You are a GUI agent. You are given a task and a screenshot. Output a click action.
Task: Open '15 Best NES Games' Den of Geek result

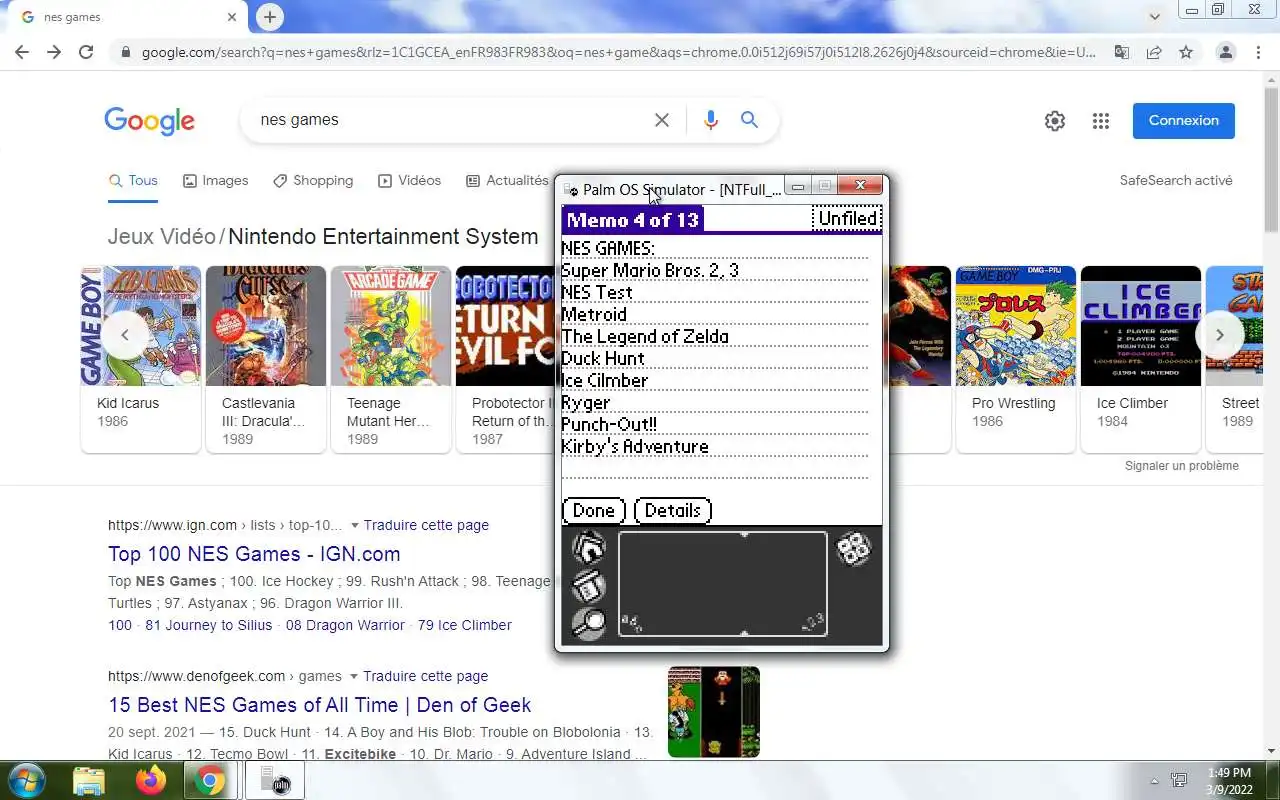pyautogui.click(x=319, y=705)
